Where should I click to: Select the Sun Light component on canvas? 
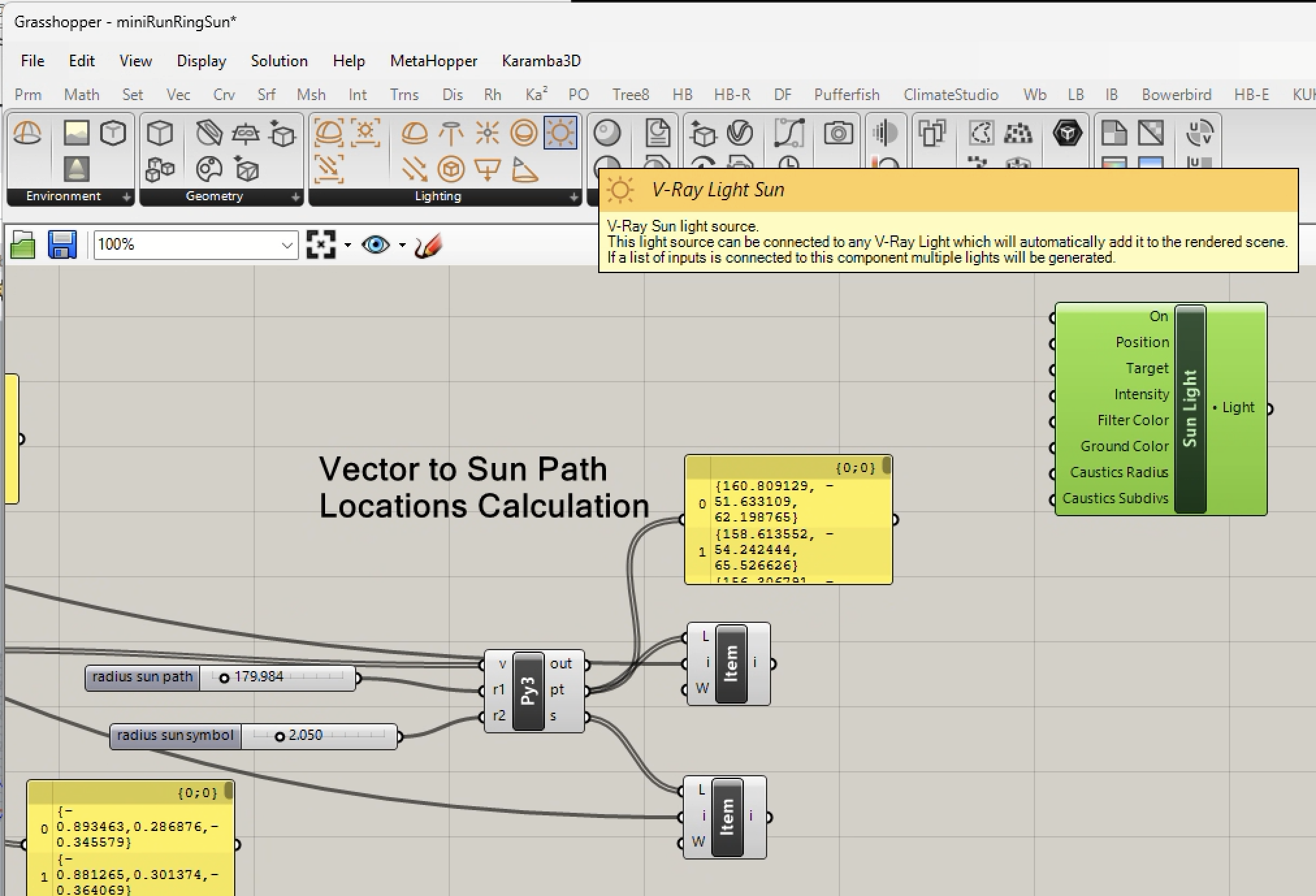point(1161,409)
